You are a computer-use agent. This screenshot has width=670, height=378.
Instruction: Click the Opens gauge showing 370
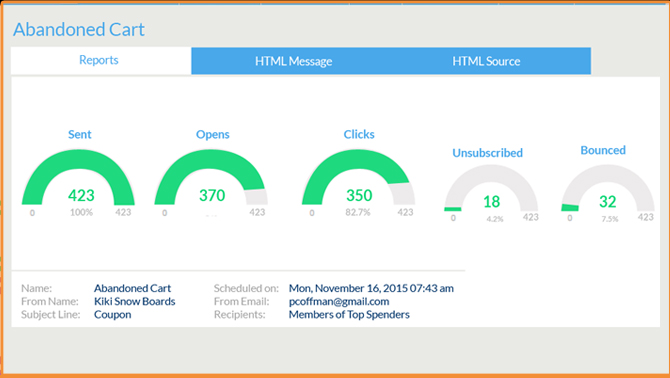tap(211, 177)
